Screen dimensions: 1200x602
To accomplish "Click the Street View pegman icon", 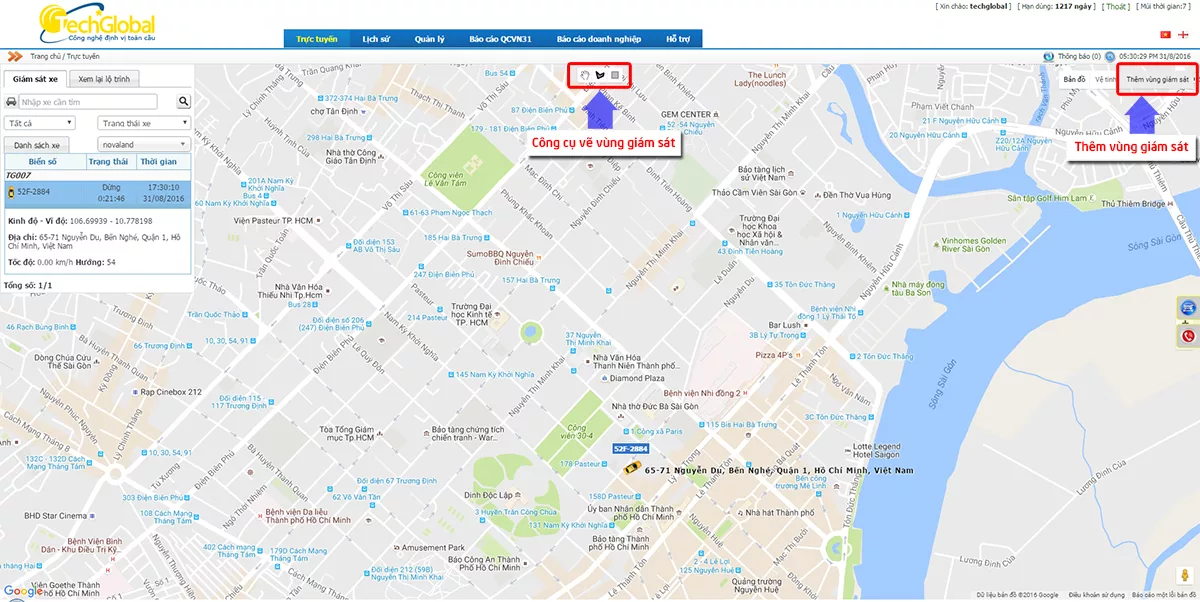I will 1184,575.
